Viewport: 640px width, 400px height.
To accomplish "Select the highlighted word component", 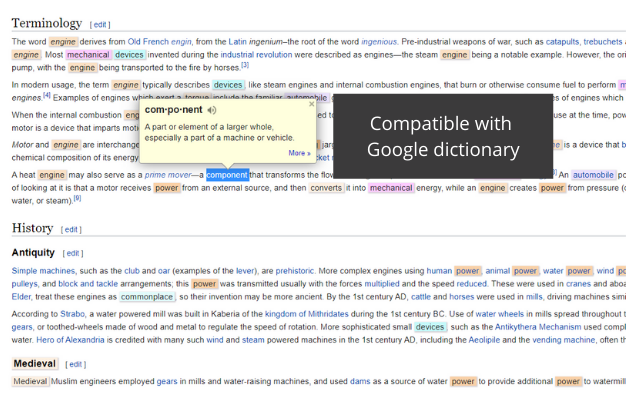I will [x=227, y=175].
